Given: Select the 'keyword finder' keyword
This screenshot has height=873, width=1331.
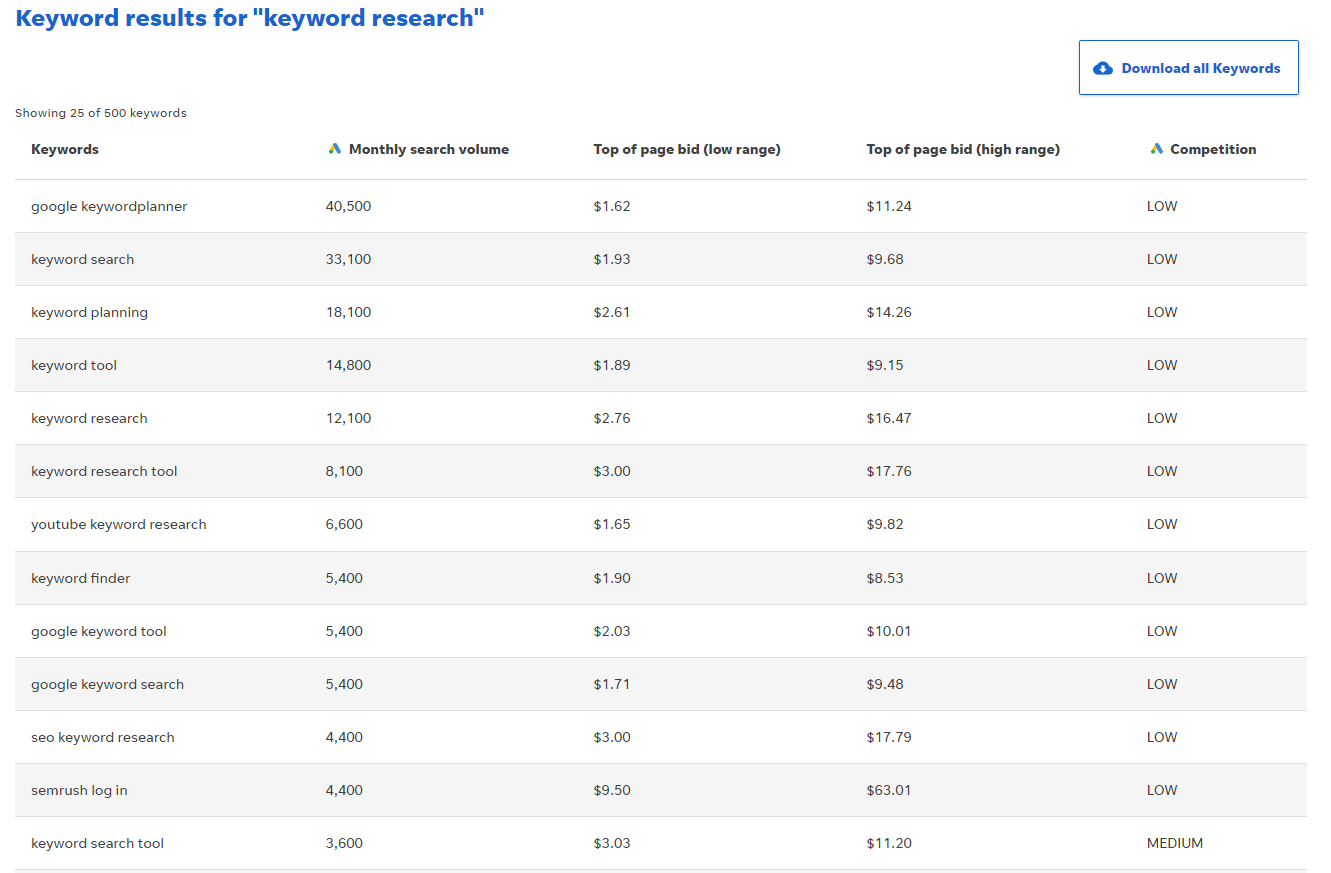Looking at the screenshot, I should [x=81, y=578].
